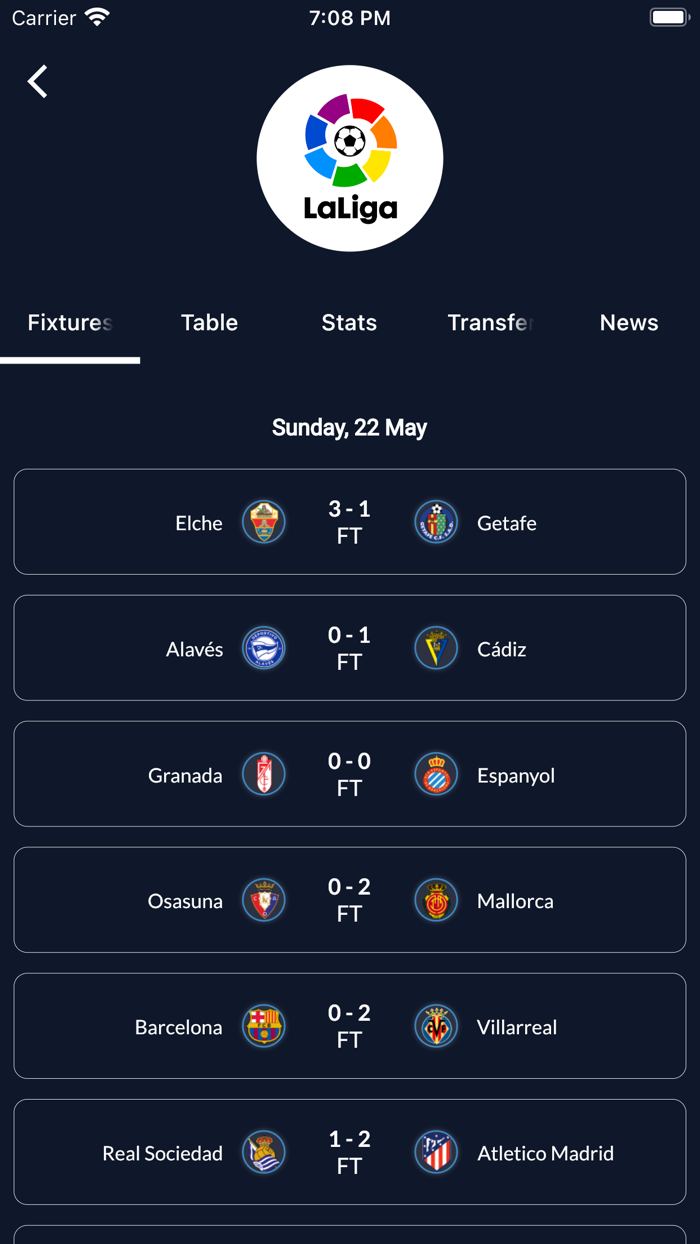700x1244 pixels.
Task: Show the News tab
Action: pyautogui.click(x=629, y=323)
